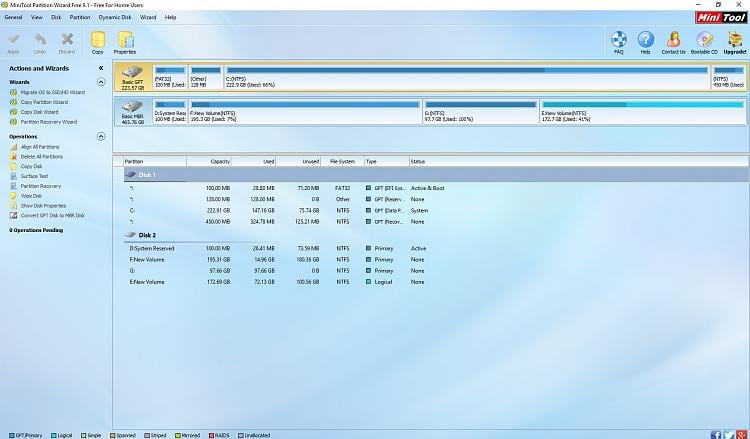Collapse the Operations section chevron
This screenshot has width=750, height=439.
(101, 136)
